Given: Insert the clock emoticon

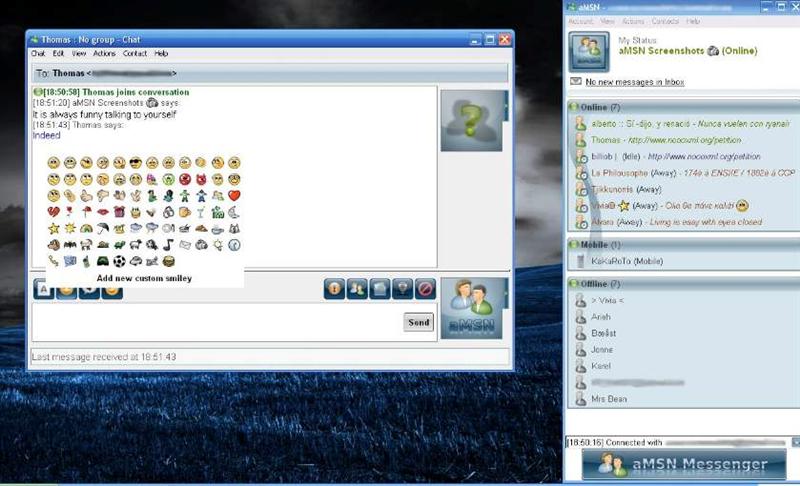Looking at the screenshot, I should 234,245.
